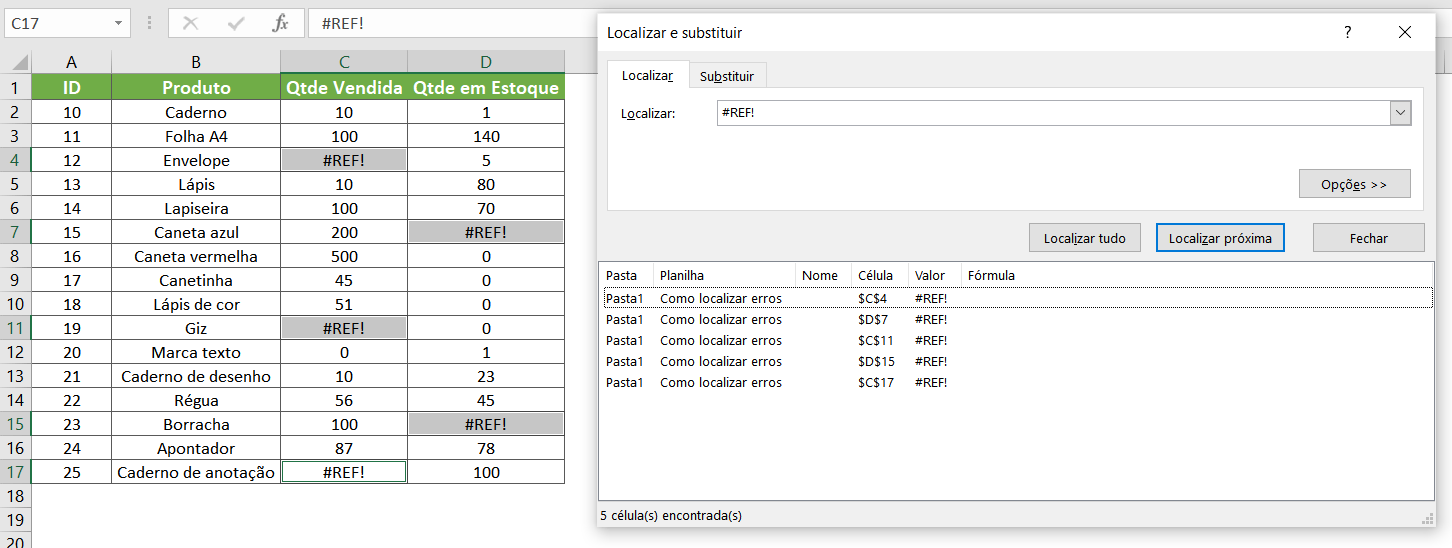
Task: Close the Localizar e substituir dialog
Action: pos(1404,33)
